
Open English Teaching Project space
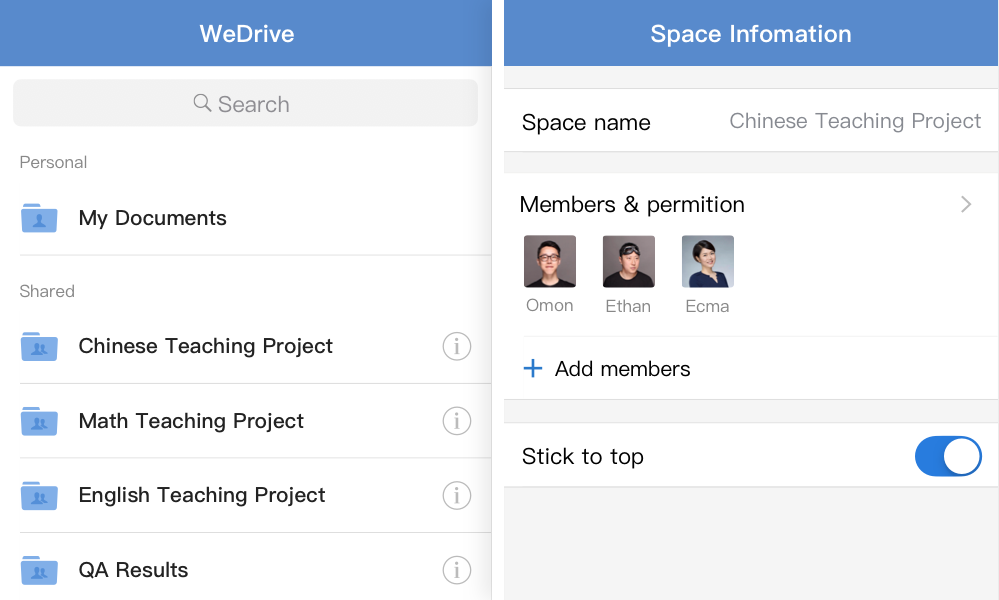point(202,495)
